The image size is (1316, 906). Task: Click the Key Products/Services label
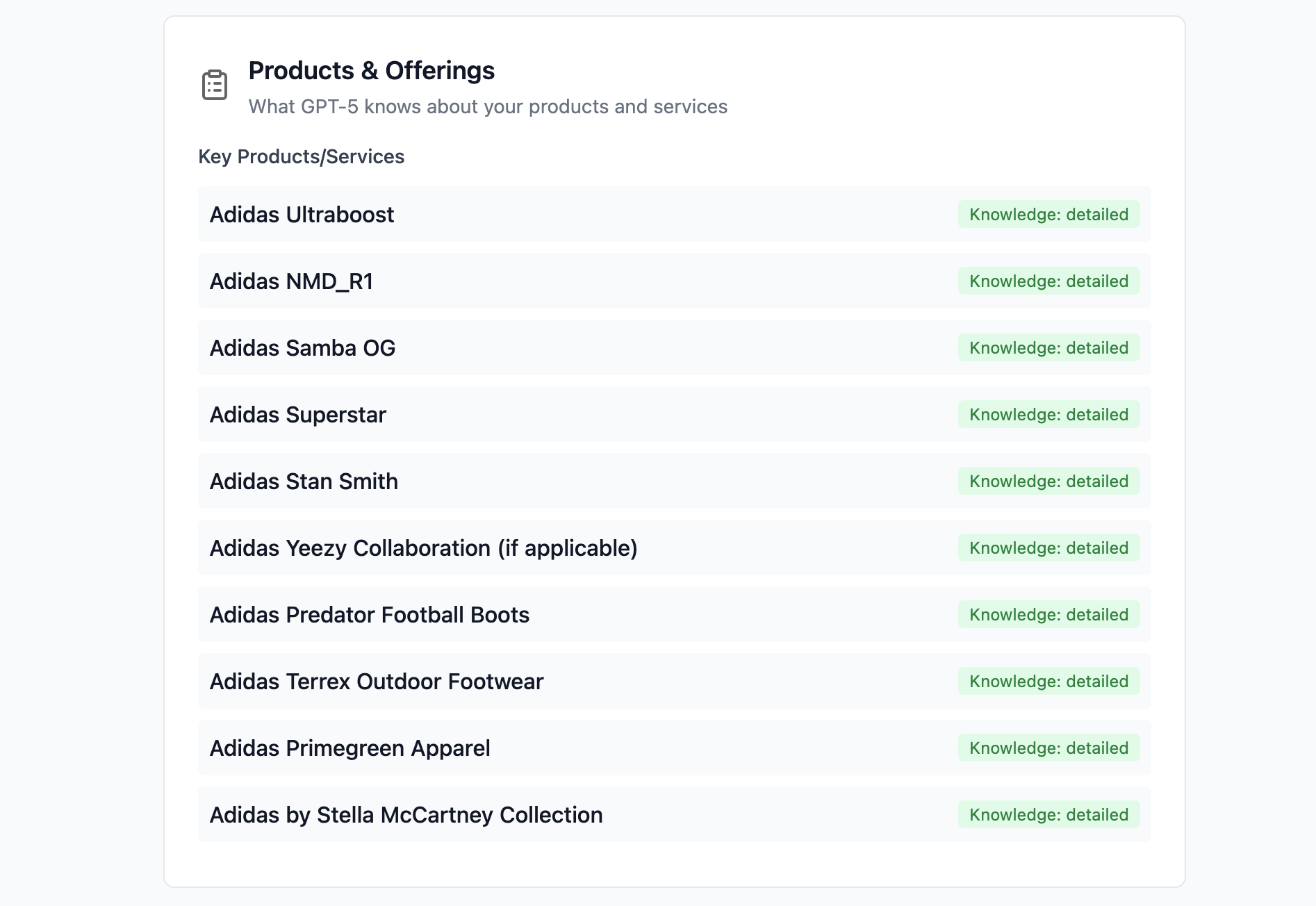click(x=302, y=156)
